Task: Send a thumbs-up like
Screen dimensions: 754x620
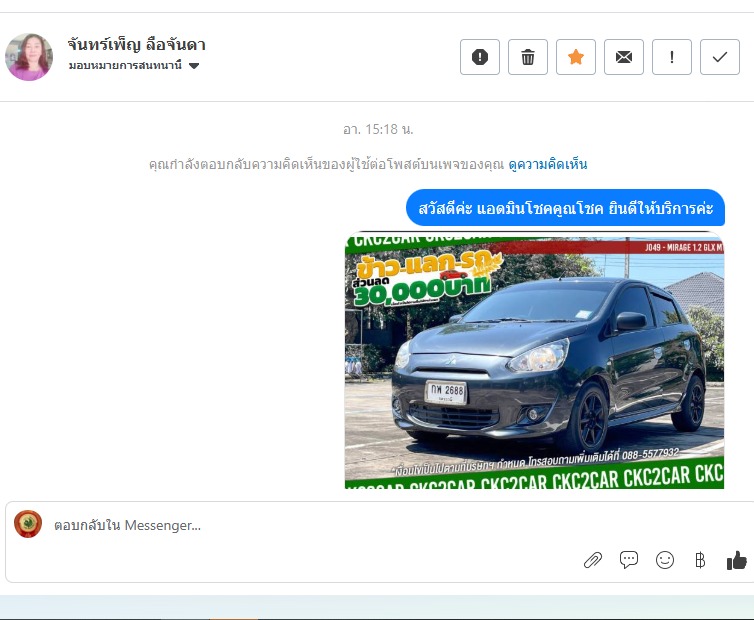Action: coord(736,560)
